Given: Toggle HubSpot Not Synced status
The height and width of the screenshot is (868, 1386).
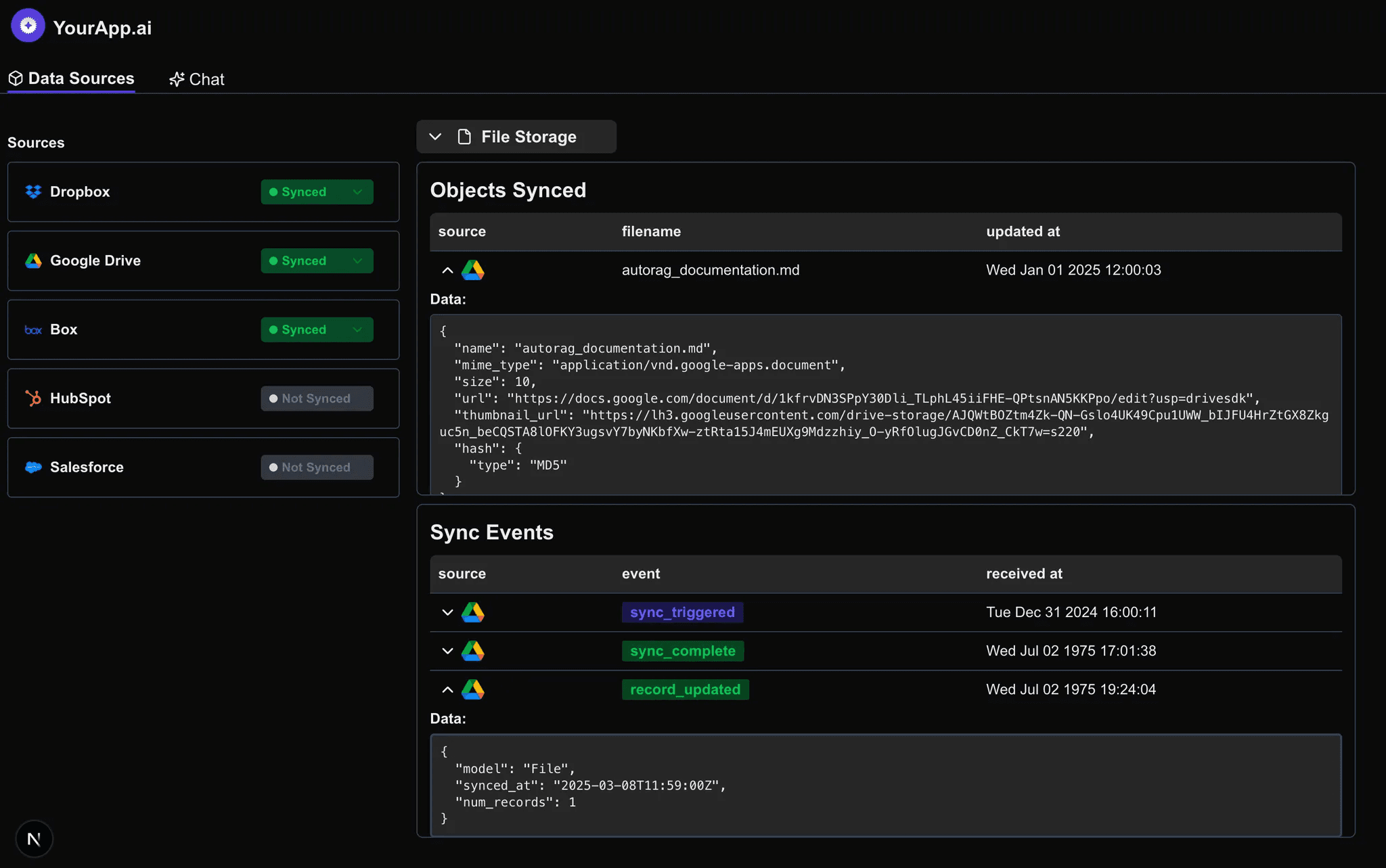Looking at the screenshot, I should tap(316, 398).
